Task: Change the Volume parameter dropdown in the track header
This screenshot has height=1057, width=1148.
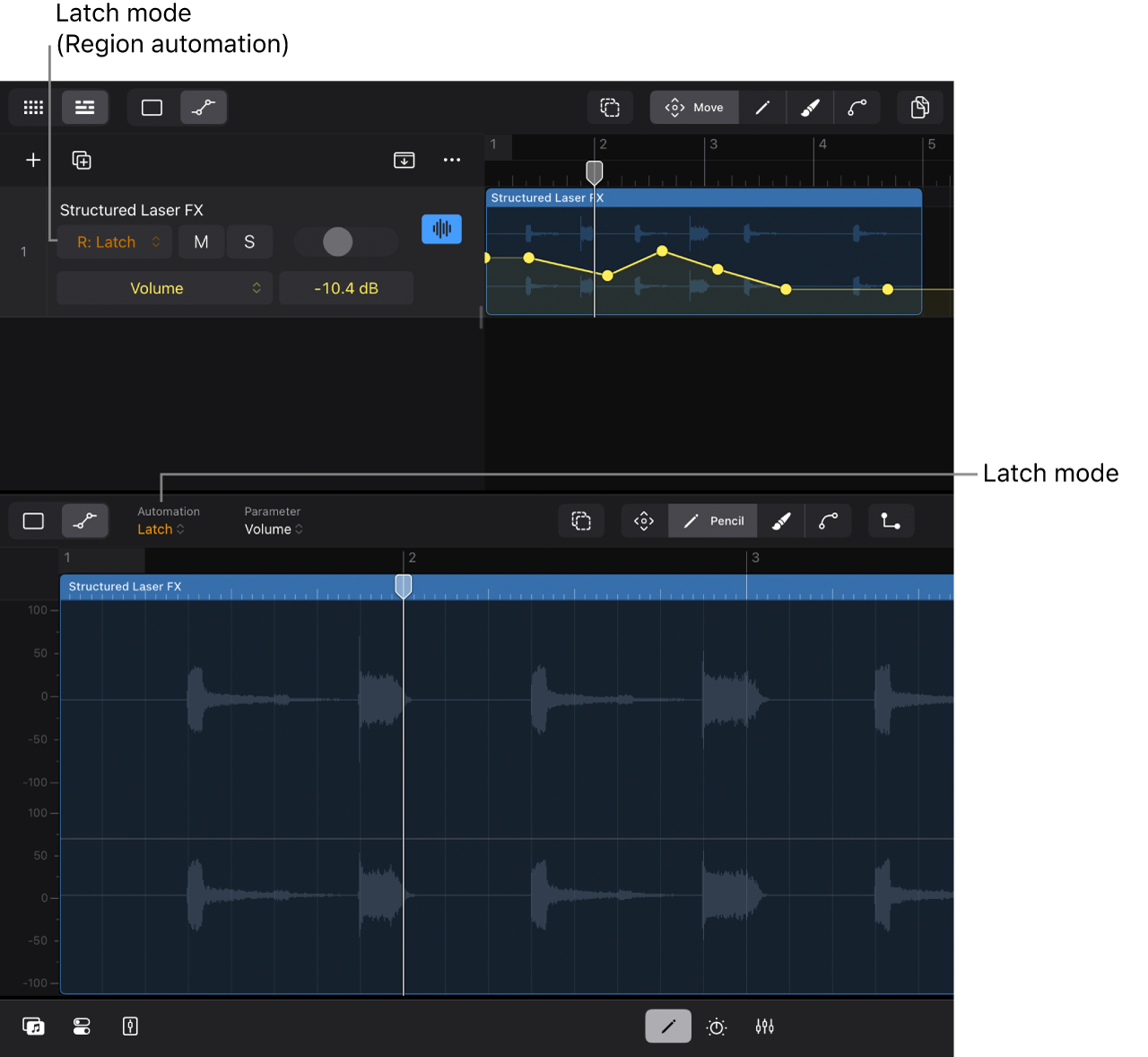Action: (x=164, y=288)
